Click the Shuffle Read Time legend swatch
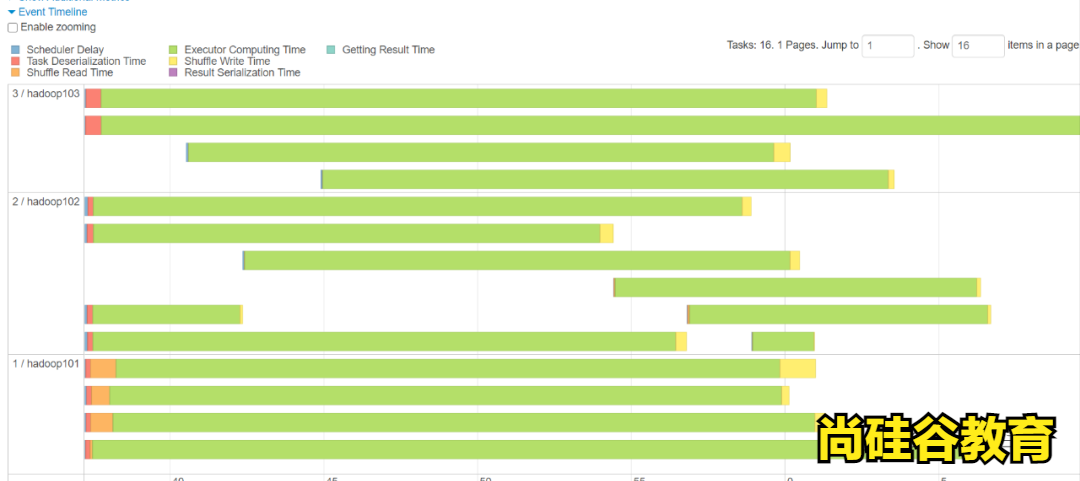The width and height of the screenshot is (1080, 481). [x=15, y=72]
